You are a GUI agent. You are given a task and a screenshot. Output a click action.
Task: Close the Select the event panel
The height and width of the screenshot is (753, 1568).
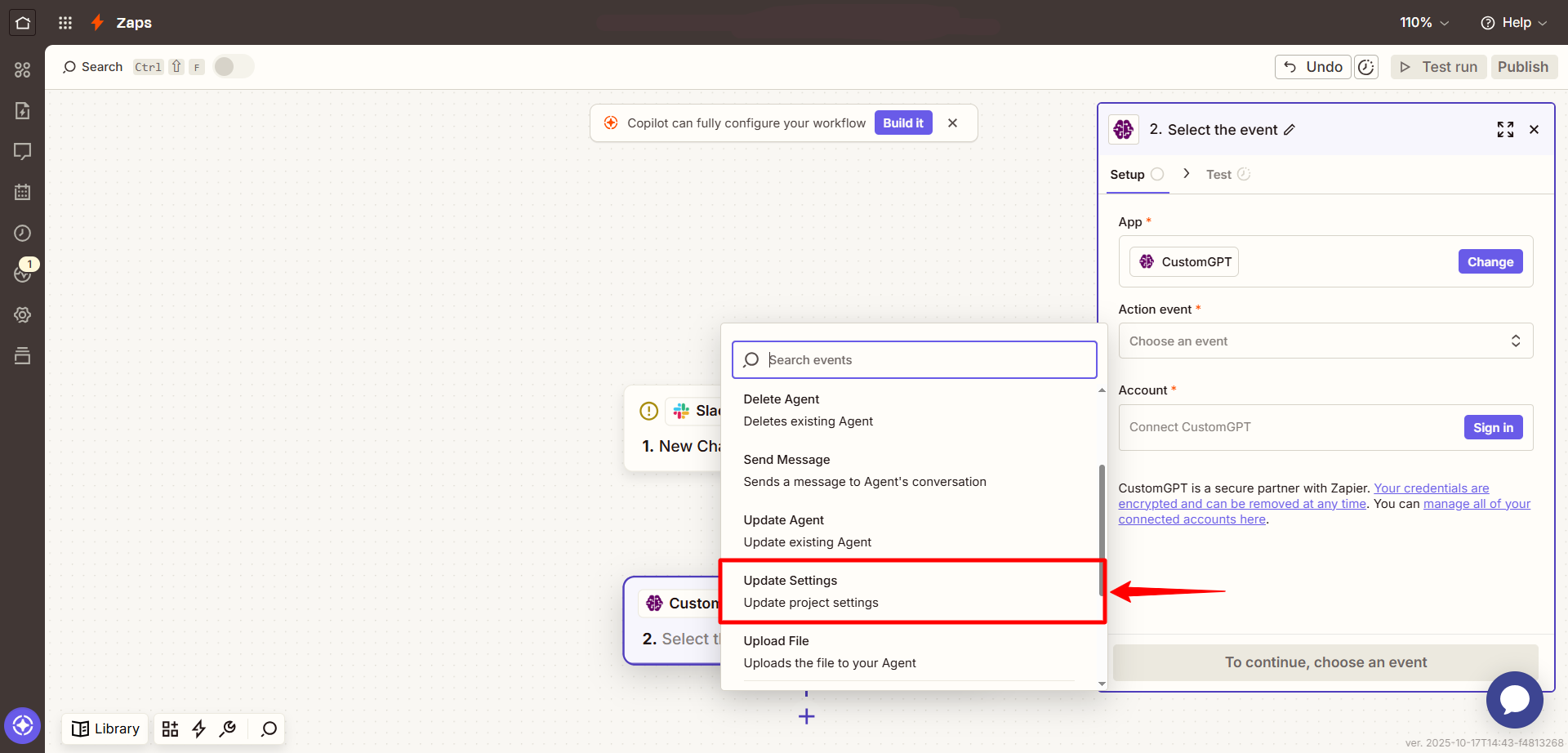(1534, 130)
